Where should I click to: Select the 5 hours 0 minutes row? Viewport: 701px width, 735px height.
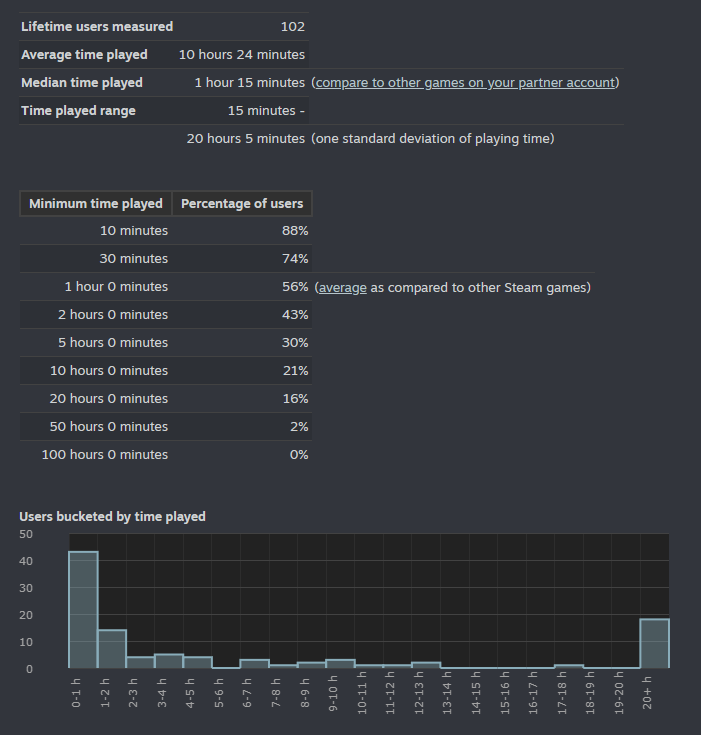[166, 343]
